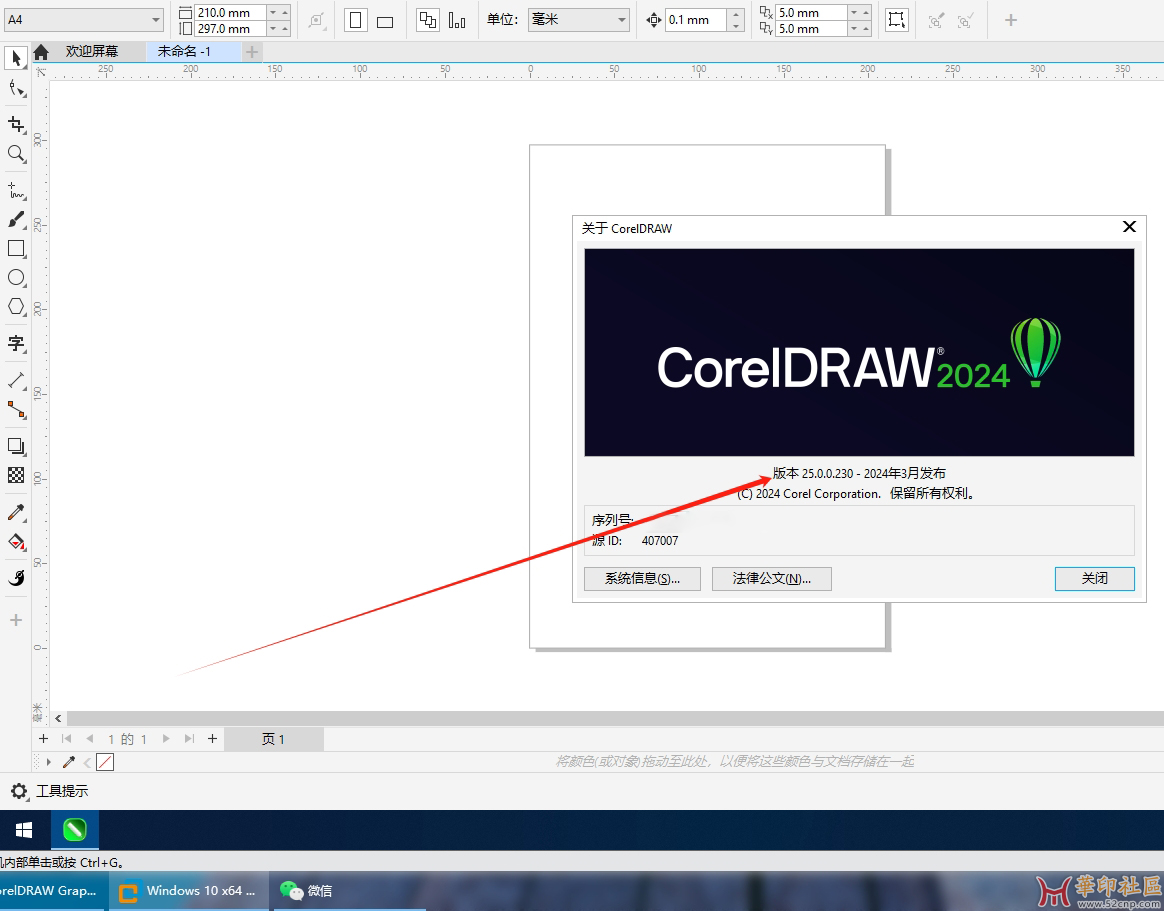Apply page layout to current page only
Image resolution: width=1164 pixels, height=911 pixels.
click(457, 20)
